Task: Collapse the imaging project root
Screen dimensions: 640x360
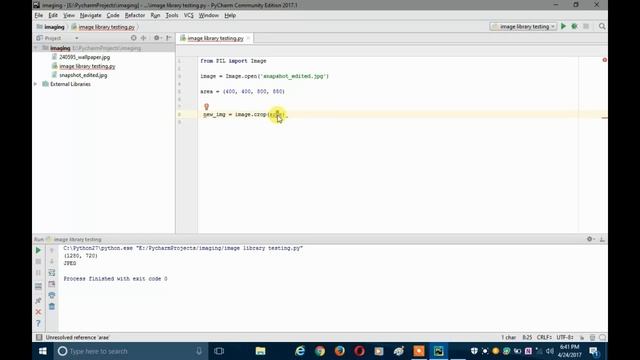Action: 36,48
